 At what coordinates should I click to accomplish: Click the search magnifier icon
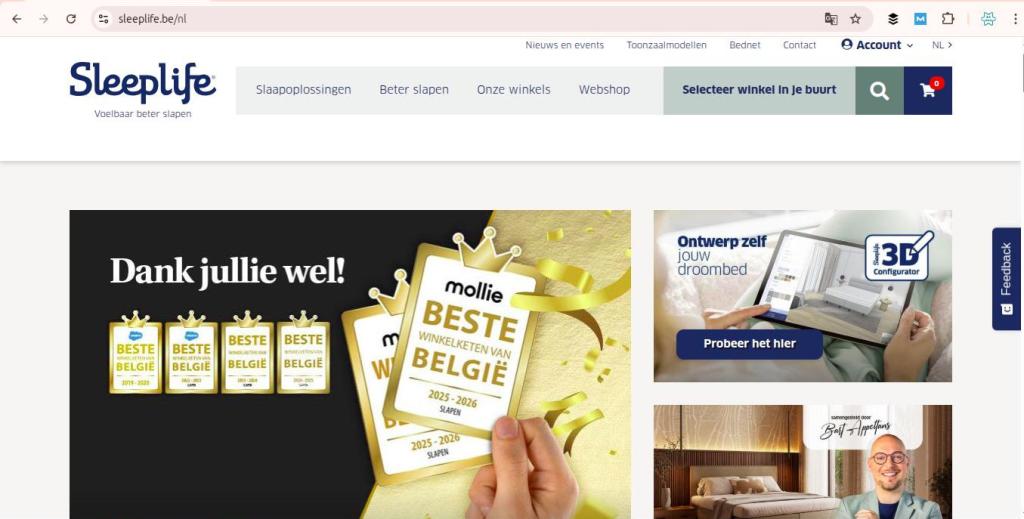[879, 91]
